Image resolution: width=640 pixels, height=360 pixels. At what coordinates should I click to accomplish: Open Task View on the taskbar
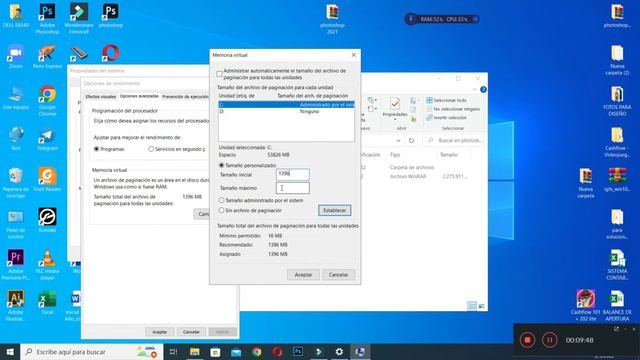click(173, 352)
